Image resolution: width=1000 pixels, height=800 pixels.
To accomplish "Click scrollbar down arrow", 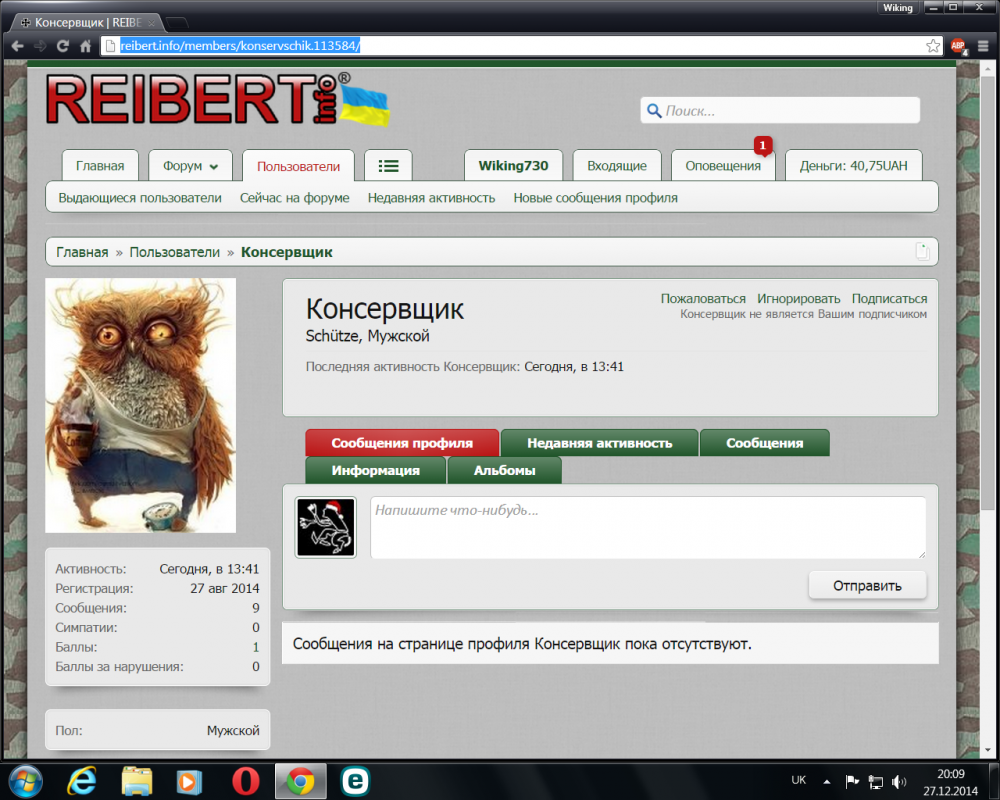I will [988, 750].
